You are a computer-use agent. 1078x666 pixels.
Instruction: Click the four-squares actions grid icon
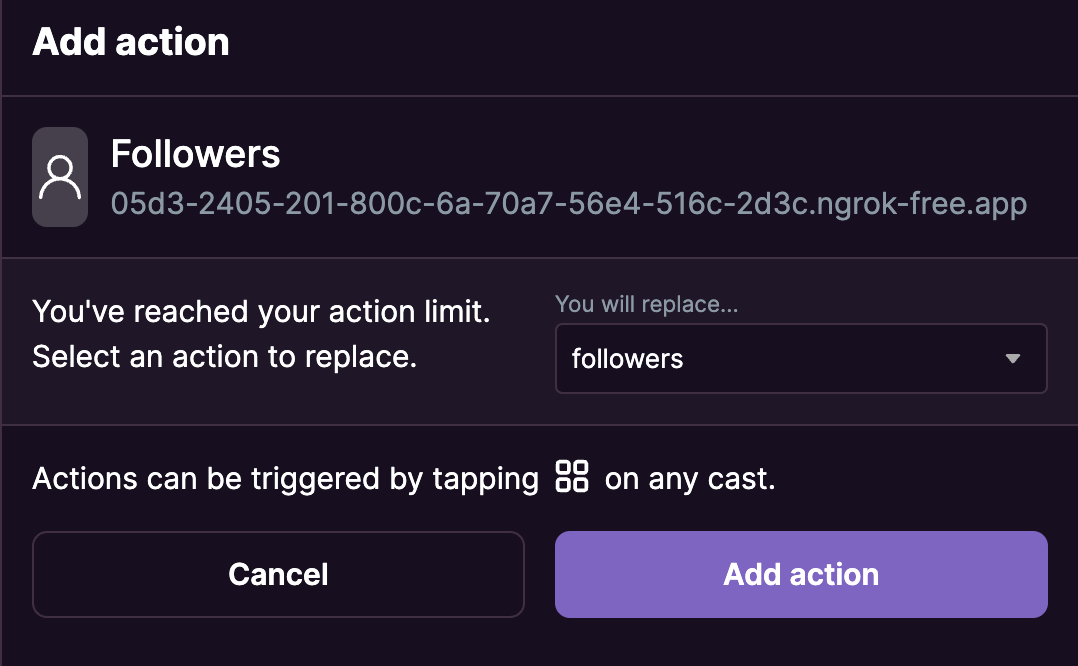pyautogui.click(x=572, y=476)
